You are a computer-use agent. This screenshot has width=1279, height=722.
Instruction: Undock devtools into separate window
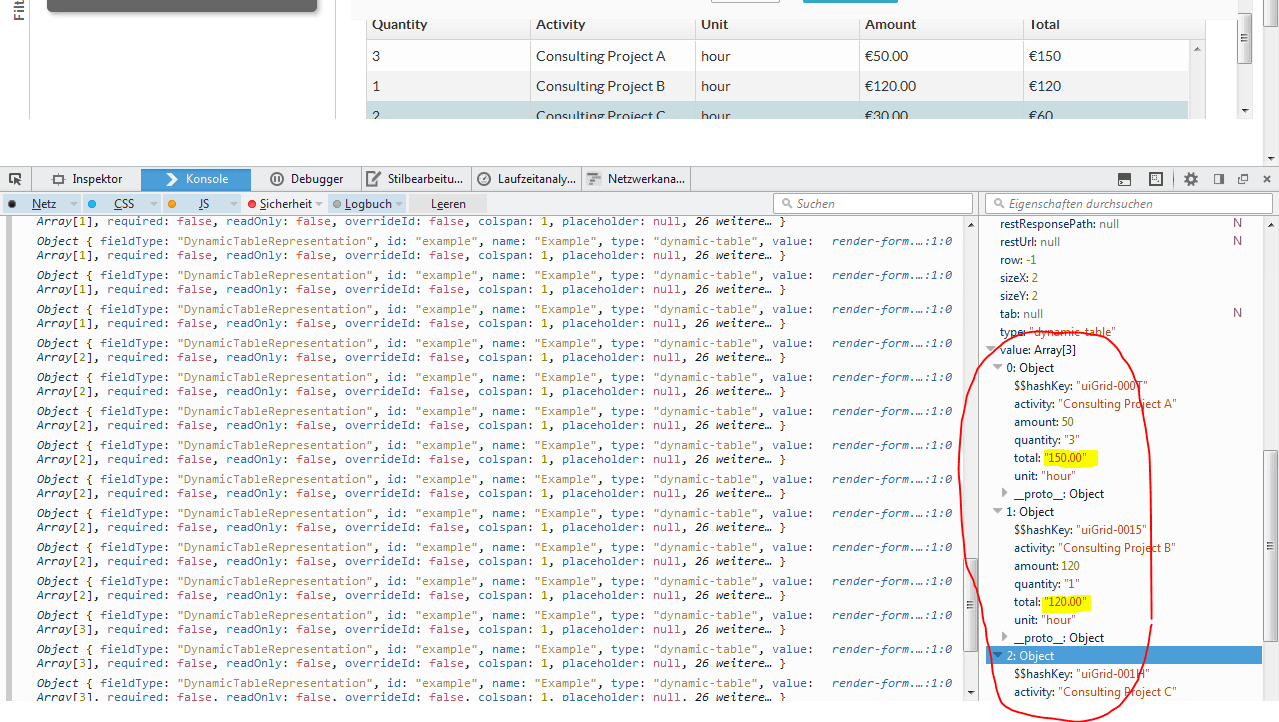[1241, 178]
